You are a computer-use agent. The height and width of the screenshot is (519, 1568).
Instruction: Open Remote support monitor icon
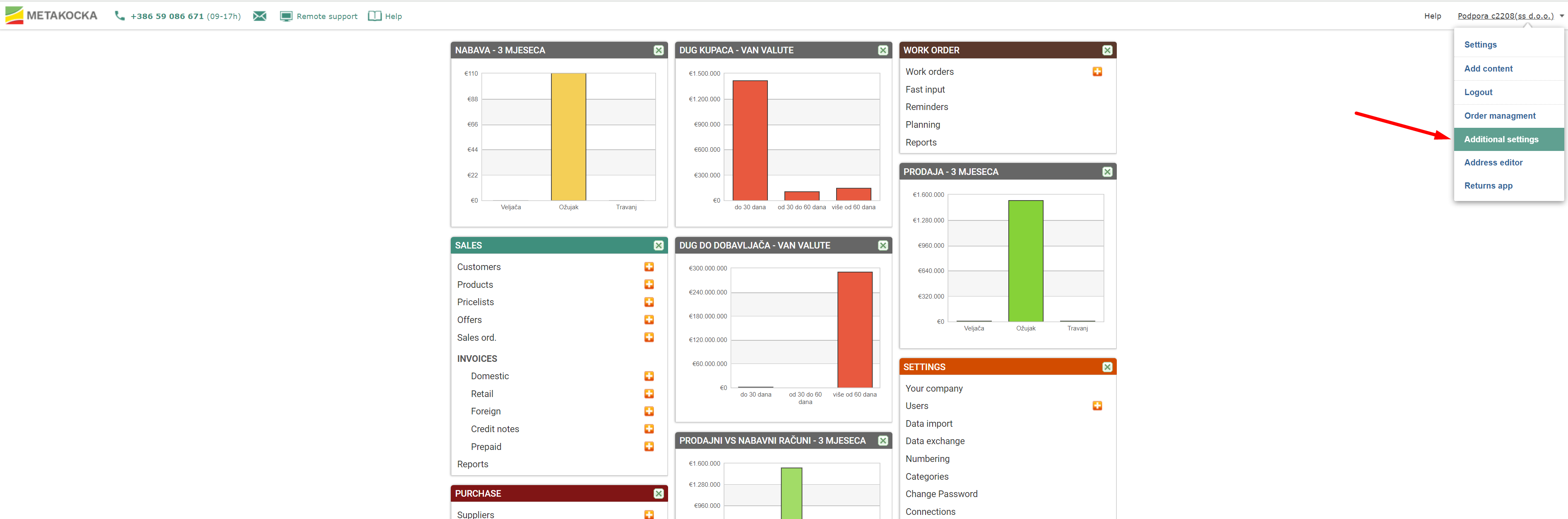286,17
